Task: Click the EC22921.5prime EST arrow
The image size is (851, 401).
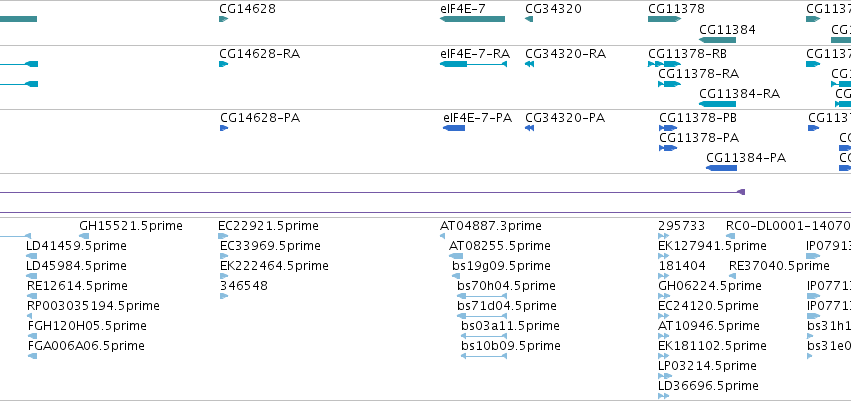Action: [x=223, y=236]
